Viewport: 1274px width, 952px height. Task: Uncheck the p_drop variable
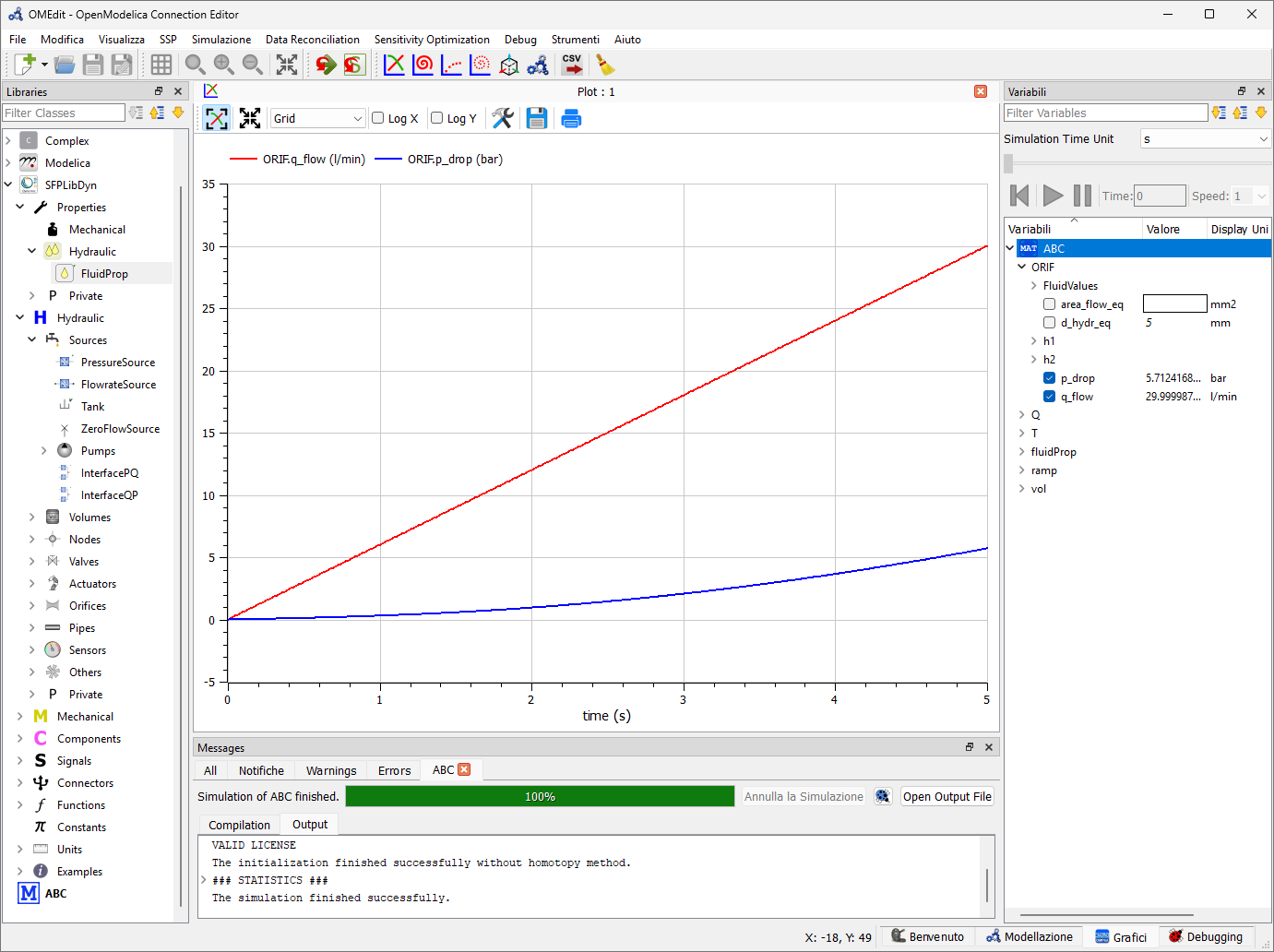coord(1049,378)
